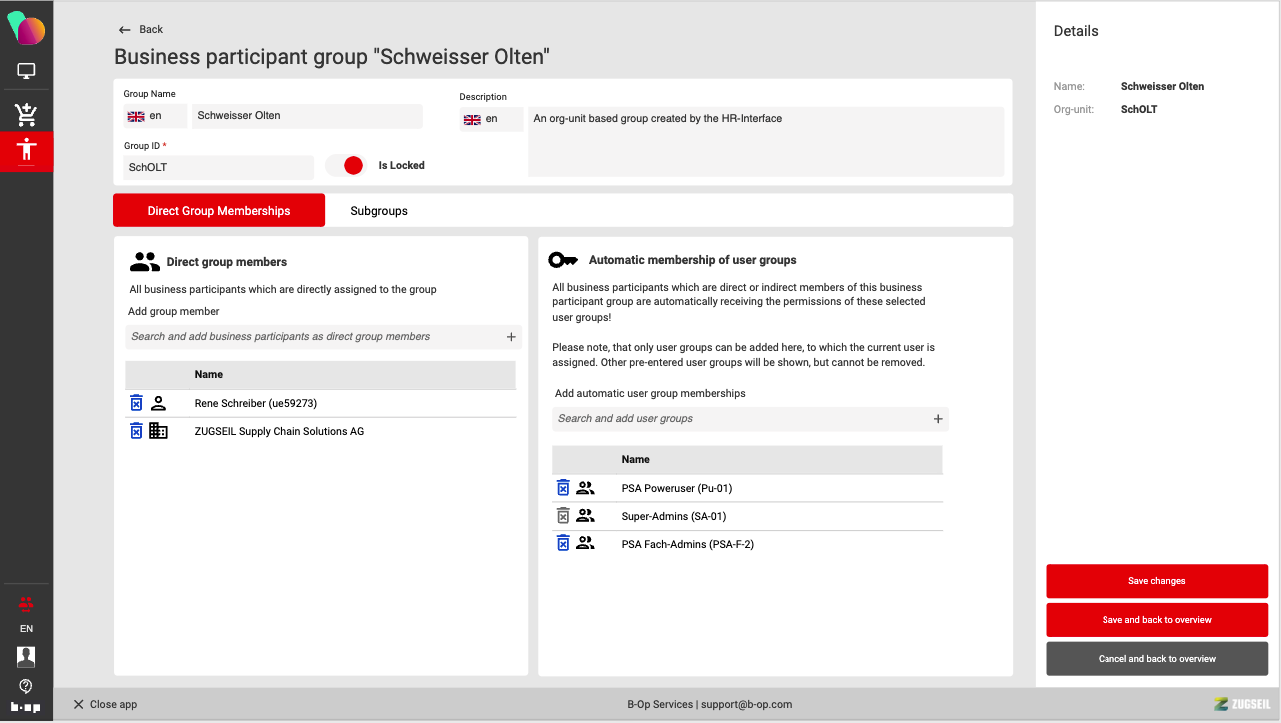Switch to the Subgroups tab

(x=379, y=211)
